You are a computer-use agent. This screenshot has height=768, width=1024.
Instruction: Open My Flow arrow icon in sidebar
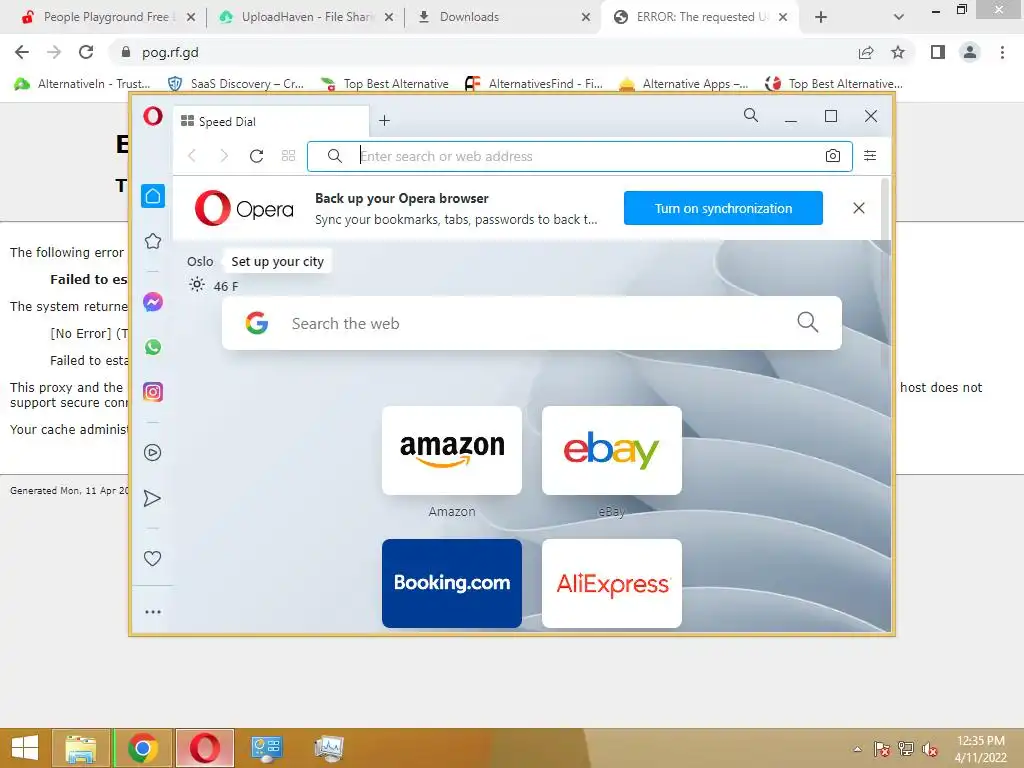[x=152, y=499]
